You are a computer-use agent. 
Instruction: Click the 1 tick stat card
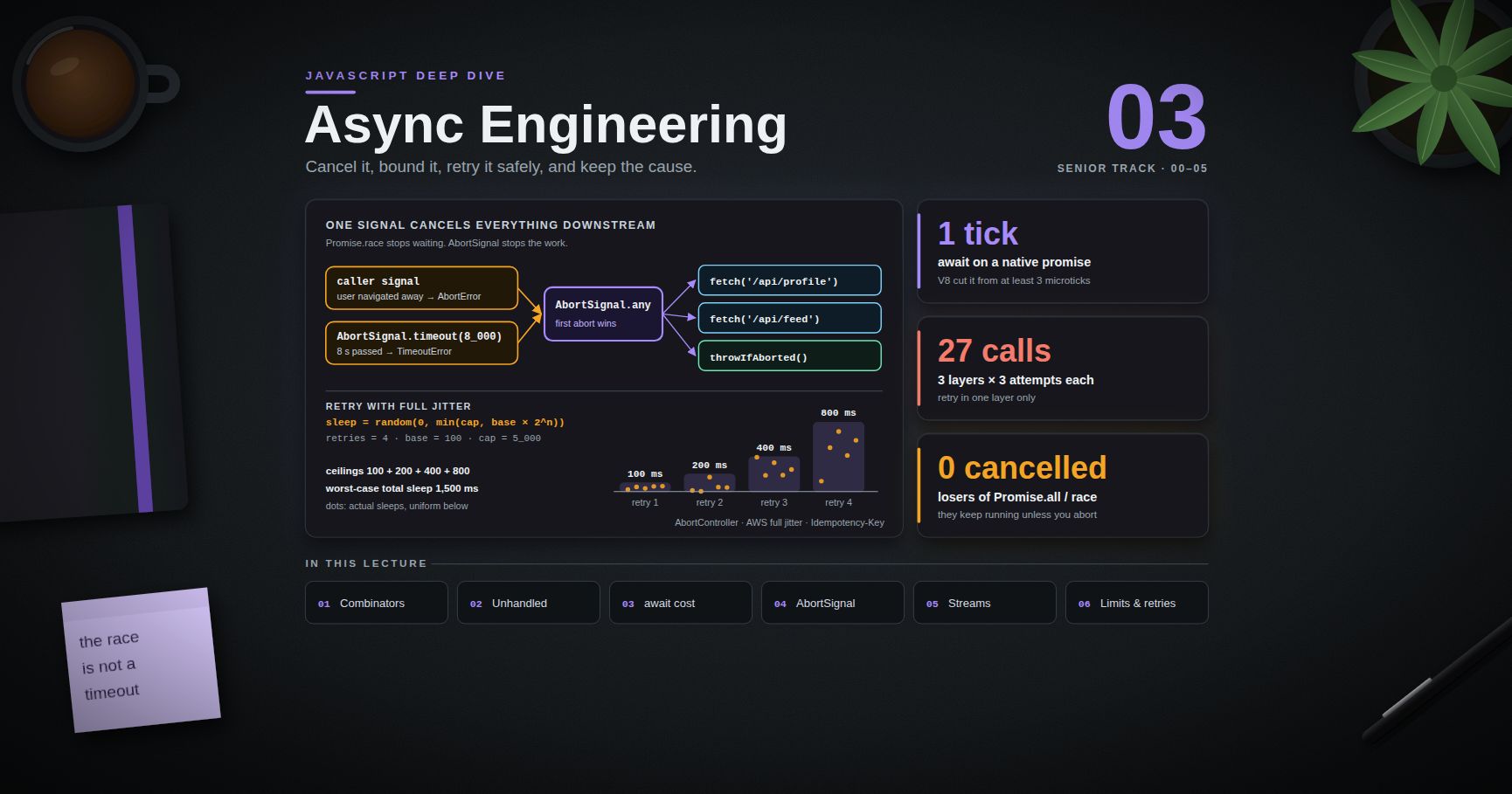click(x=1063, y=252)
